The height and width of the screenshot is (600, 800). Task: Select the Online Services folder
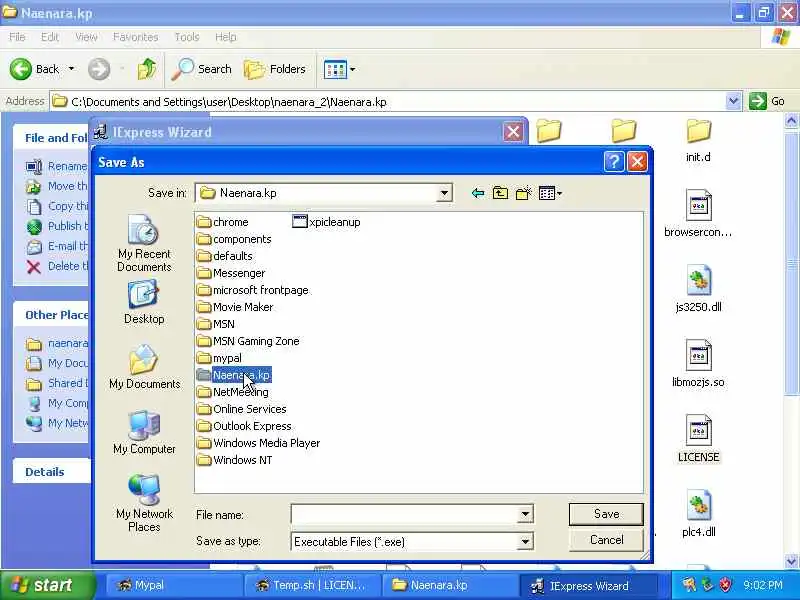point(242,409)
